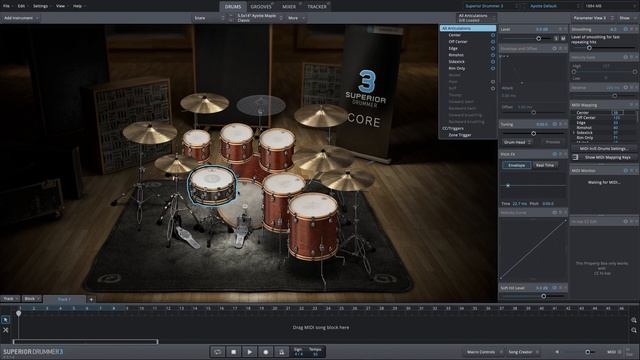
Task: Select the Track 1 tab
Action: click(x=64, y=299)
